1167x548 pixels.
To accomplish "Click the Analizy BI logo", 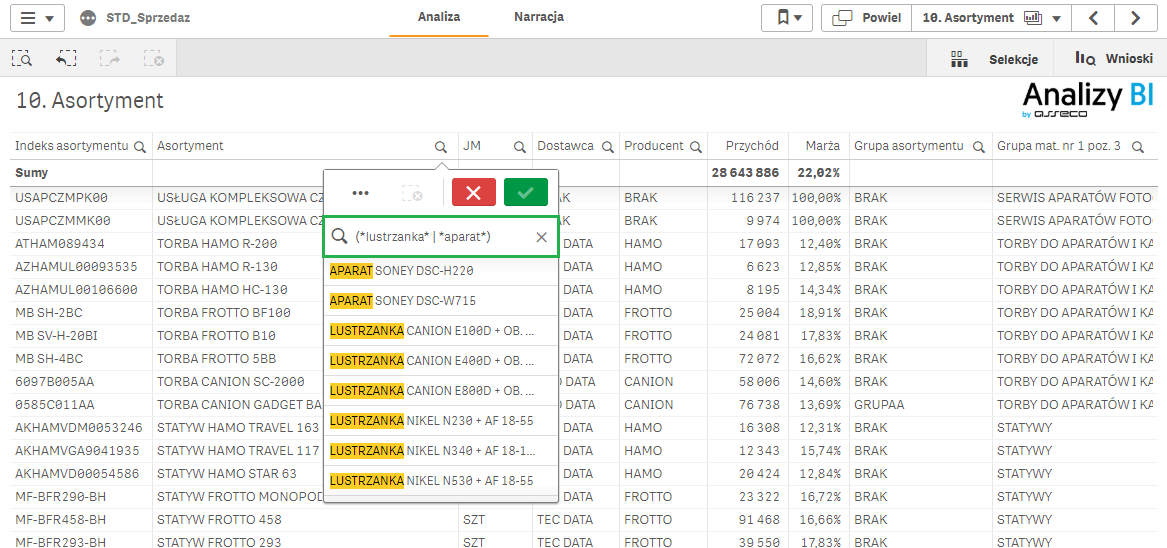I will (1087, 99).
